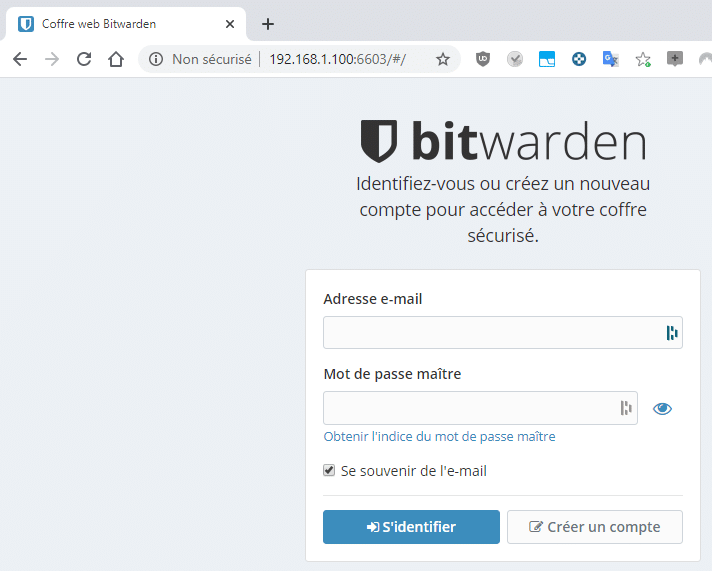Toggle the Se souvenir de l'e-mail checkbox
The width and height of the screenshot is (712, 571).
[329, 470]
